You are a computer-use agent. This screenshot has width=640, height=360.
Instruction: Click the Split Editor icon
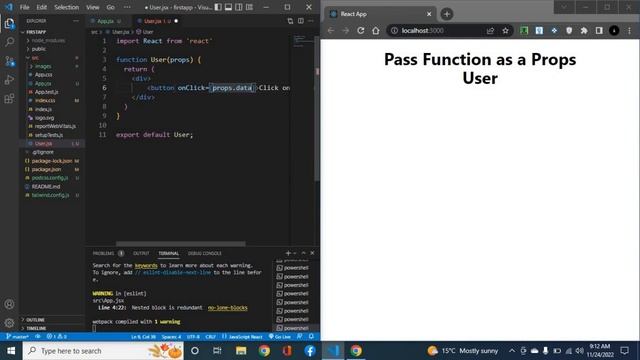(x=301, y=21)
